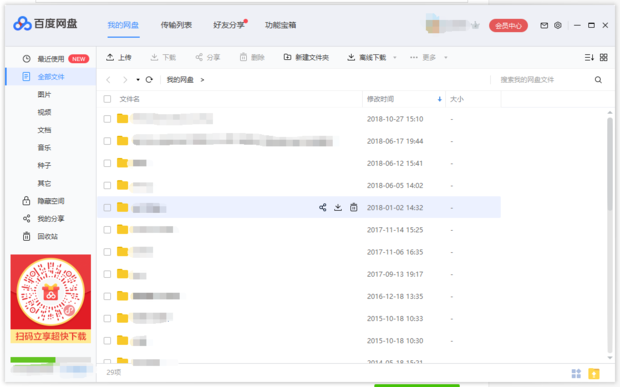Open the settings gear icon
The height and width of the screenshot is (387, 620).
click(558, 25)
